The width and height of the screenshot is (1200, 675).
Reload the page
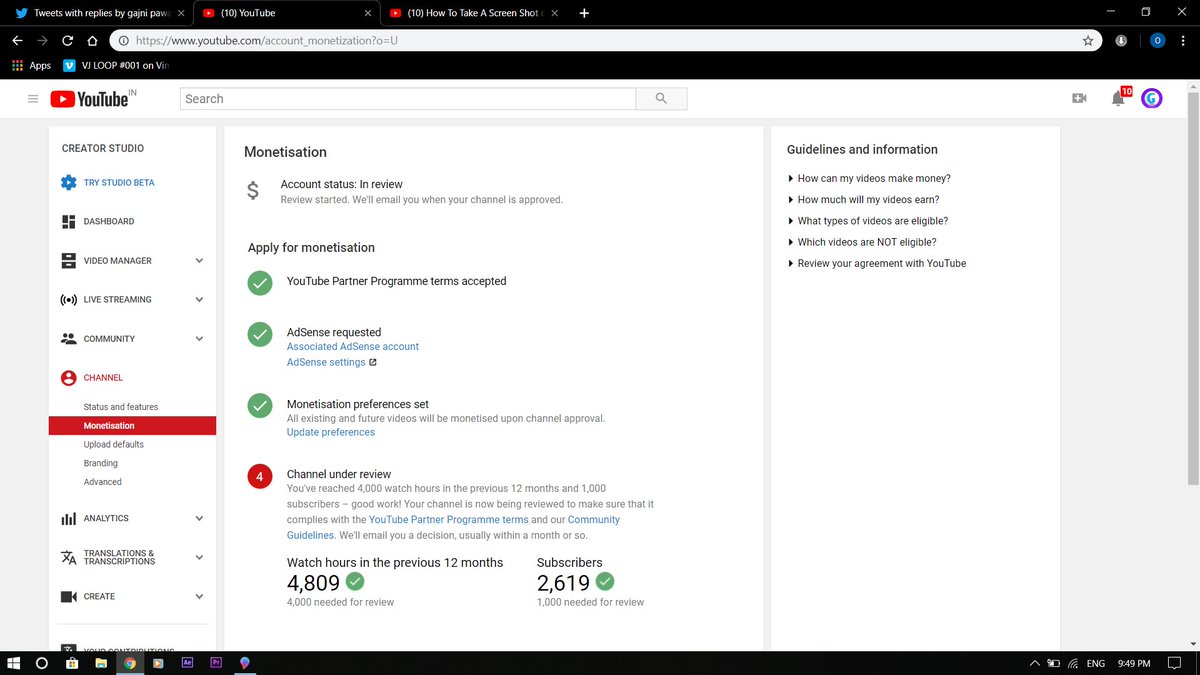(67, 41)
